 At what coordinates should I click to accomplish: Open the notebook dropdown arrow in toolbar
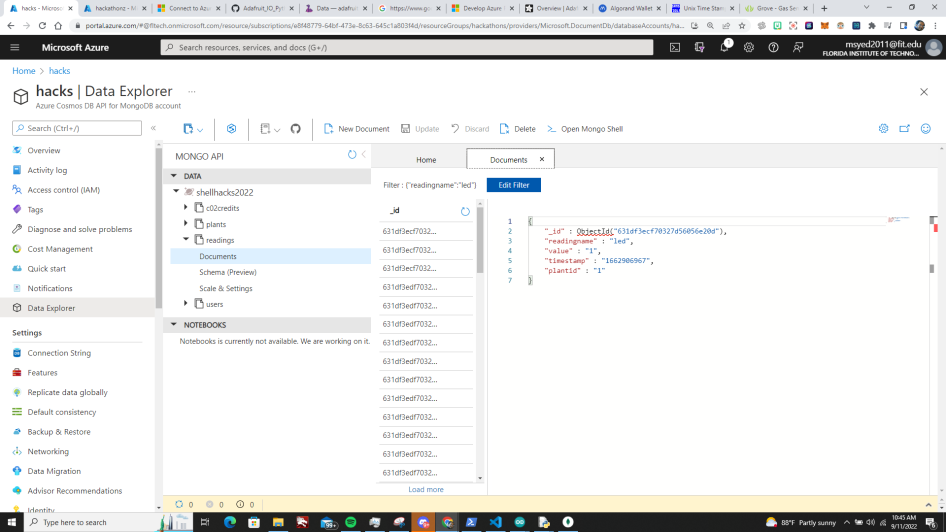click(x=277, y=130)
